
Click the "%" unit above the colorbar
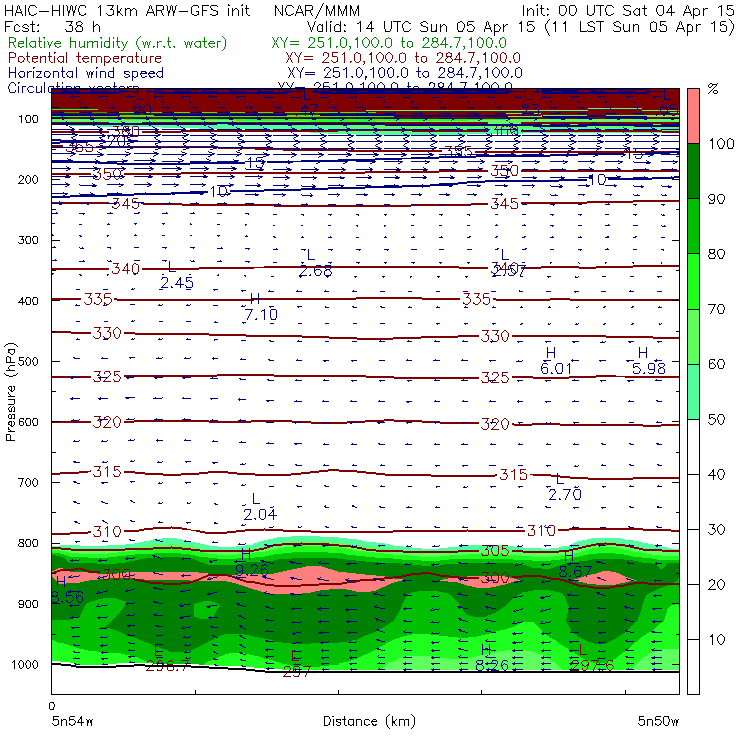713,89
